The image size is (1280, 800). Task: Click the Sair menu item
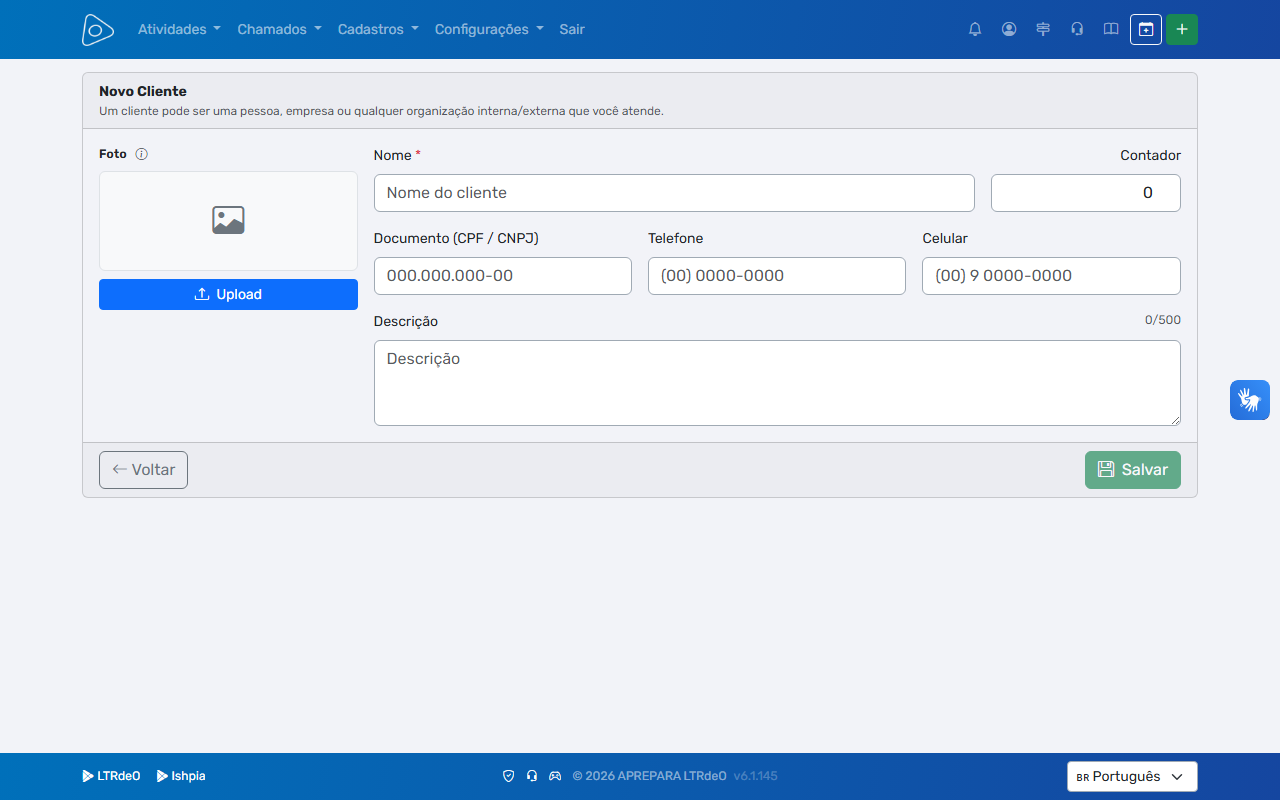tap(572, 29)
